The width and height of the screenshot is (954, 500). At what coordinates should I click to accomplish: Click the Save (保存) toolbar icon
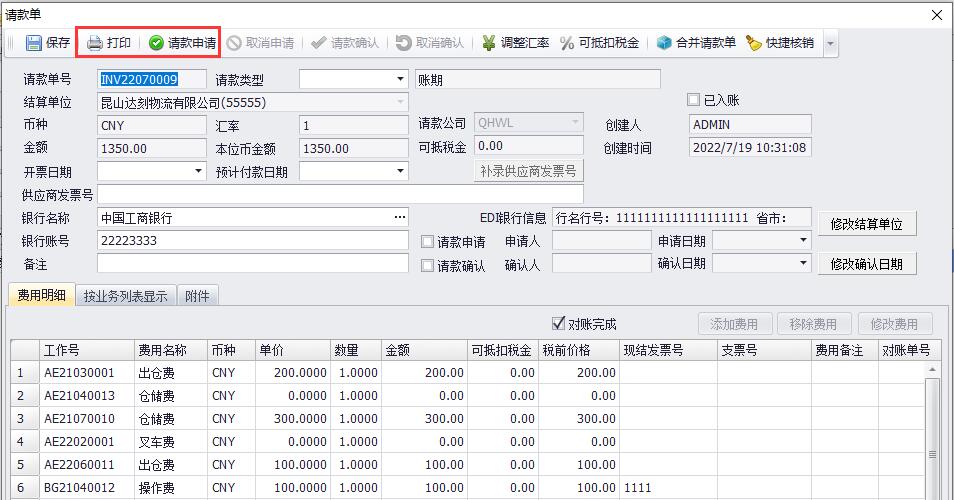click(x=34, y=43)
